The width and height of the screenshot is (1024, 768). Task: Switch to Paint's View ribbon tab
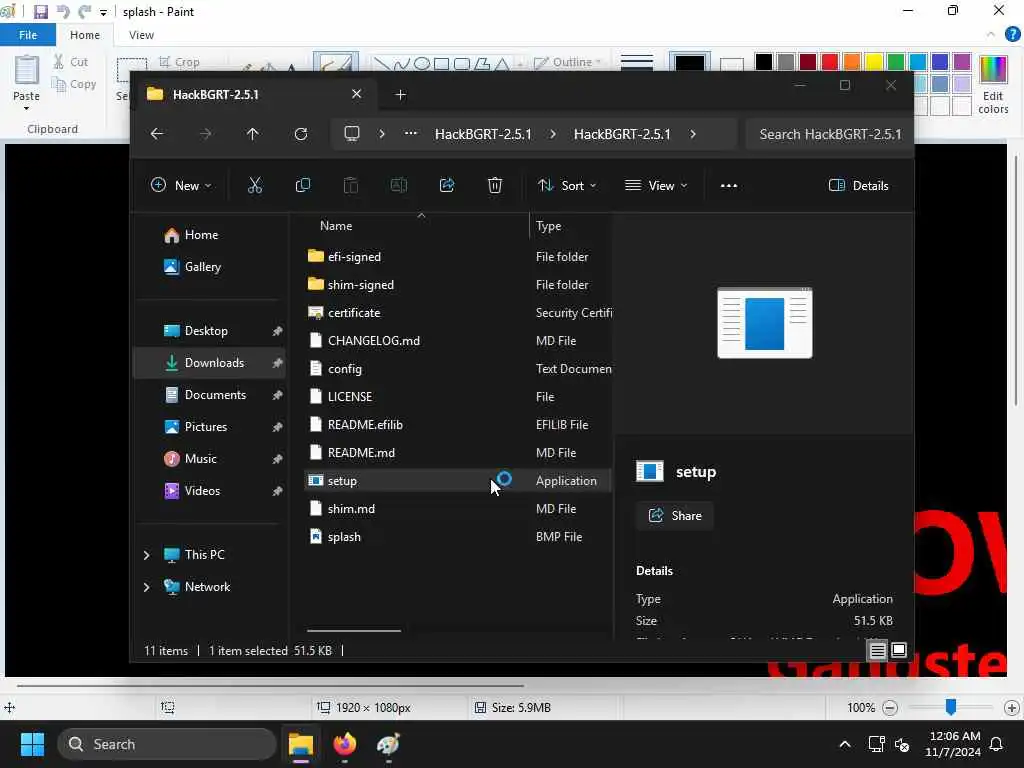tap(141, 35)
